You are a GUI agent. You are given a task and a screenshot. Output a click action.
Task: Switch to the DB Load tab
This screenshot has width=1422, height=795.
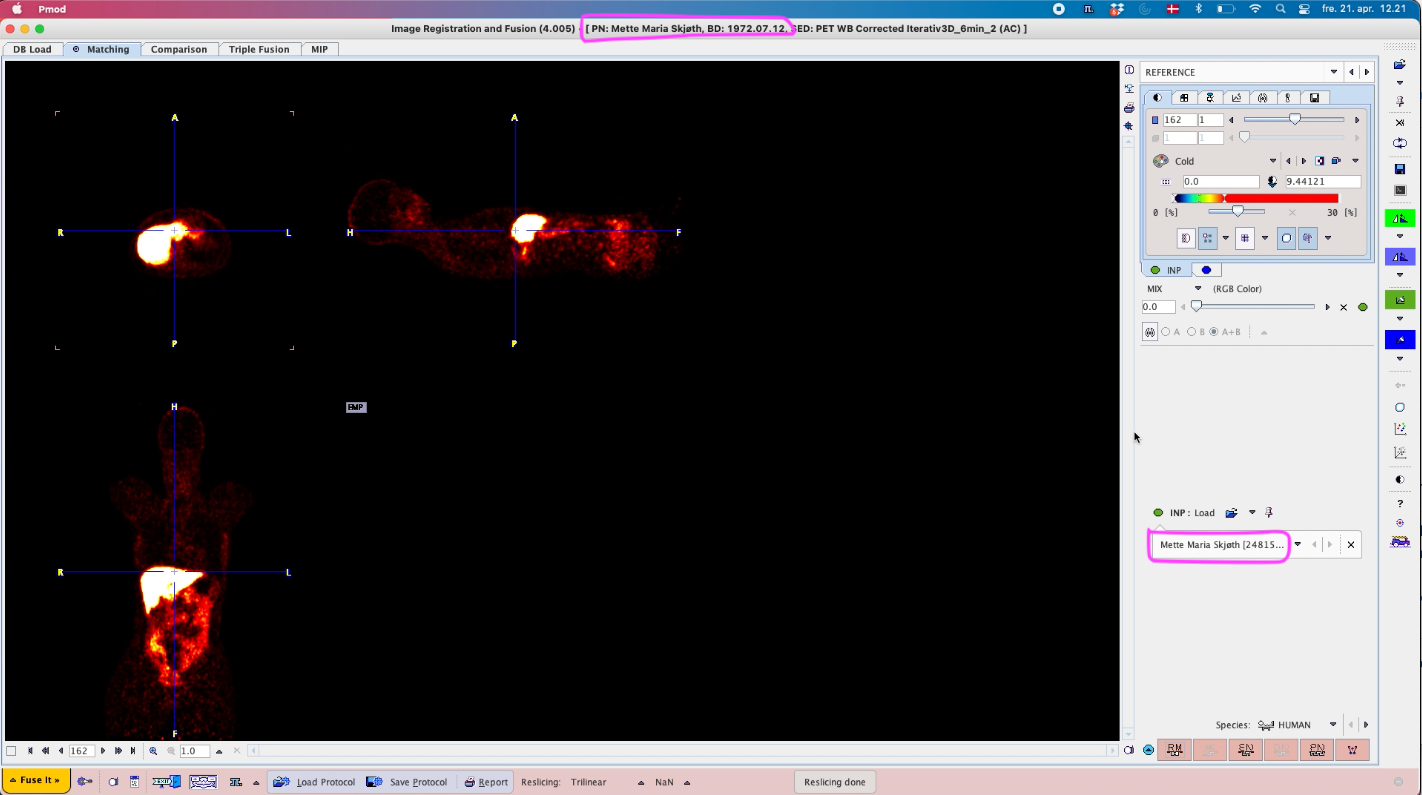[32, 49]
